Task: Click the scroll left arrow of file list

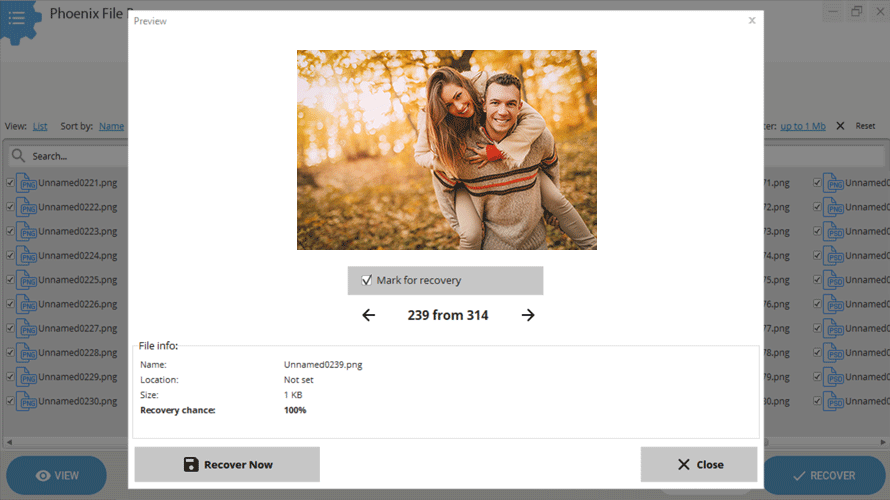Action: [9, 442]
